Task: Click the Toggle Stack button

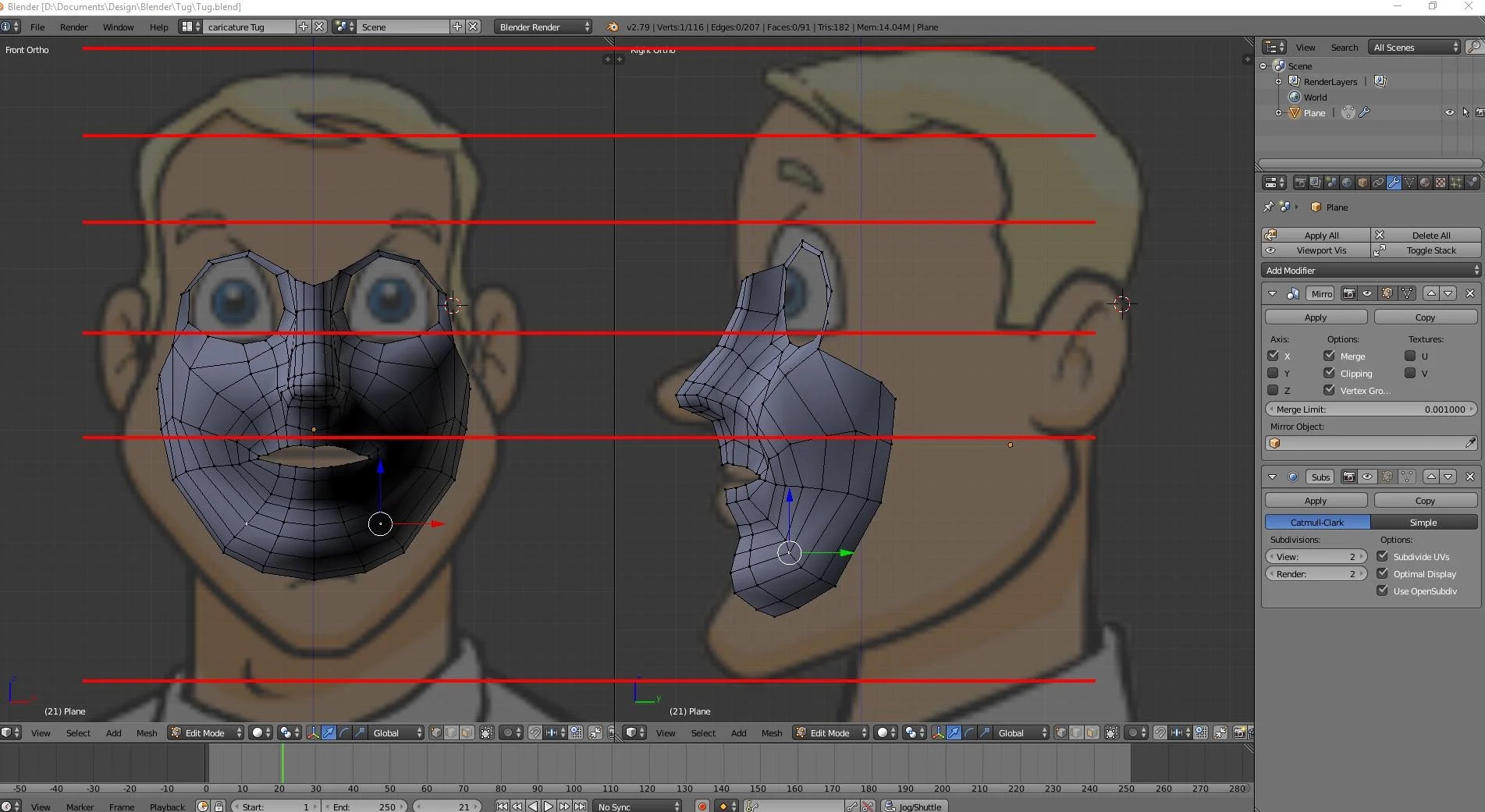Action: [1426, 250]
